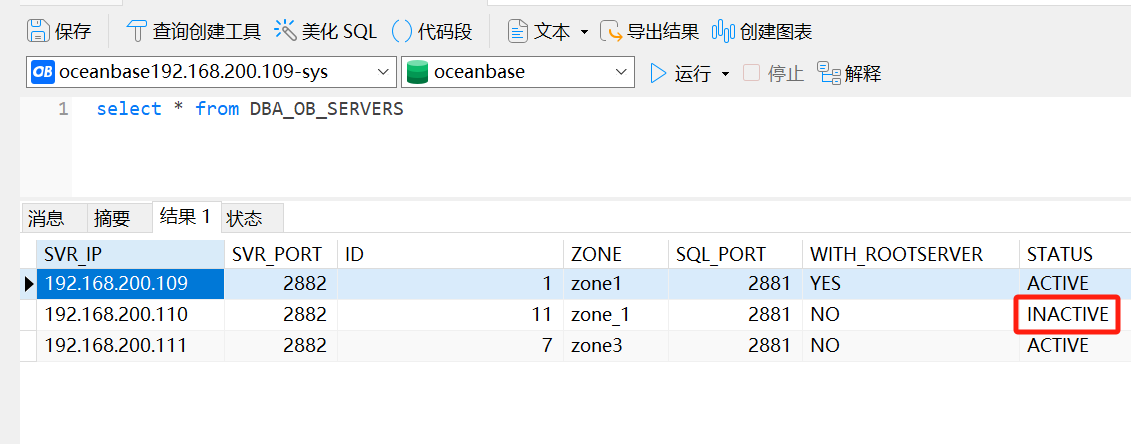
Task: Click the Export Results (导出结果) icon
Action: click(611, 31)
